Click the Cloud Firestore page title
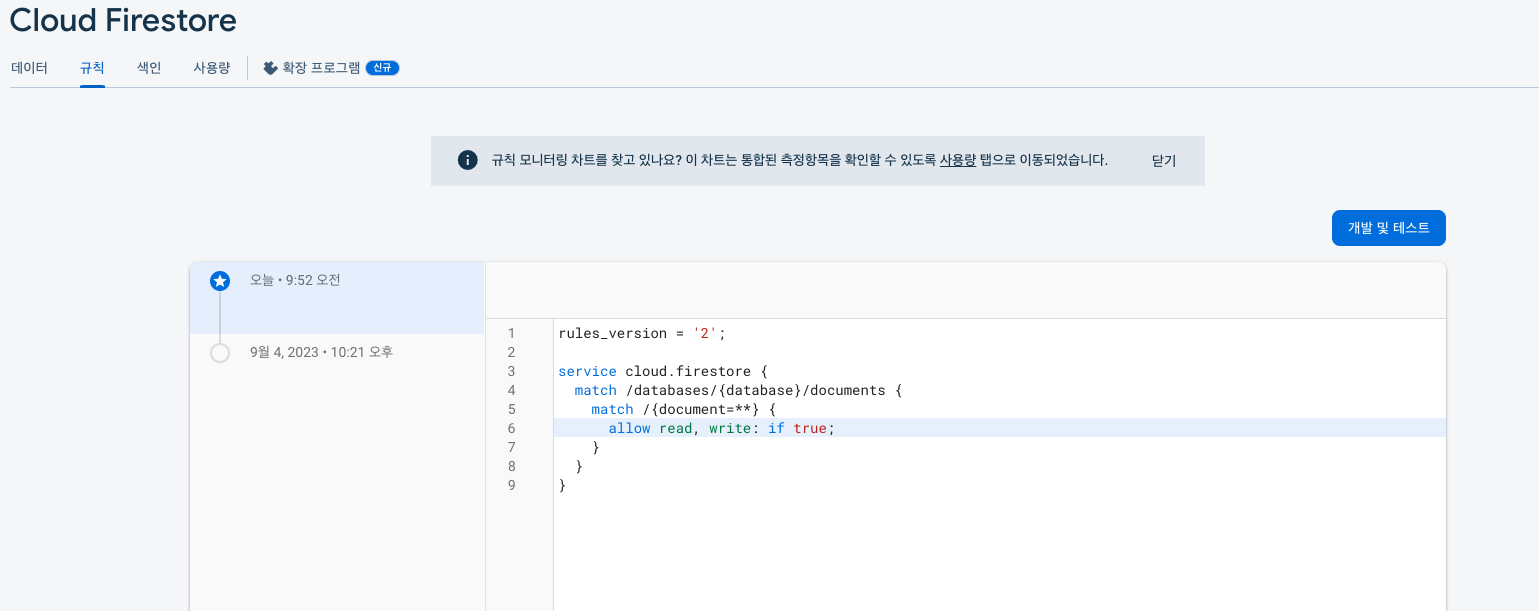This screenshot has height=611, width=1539. [x=123, y=20]
